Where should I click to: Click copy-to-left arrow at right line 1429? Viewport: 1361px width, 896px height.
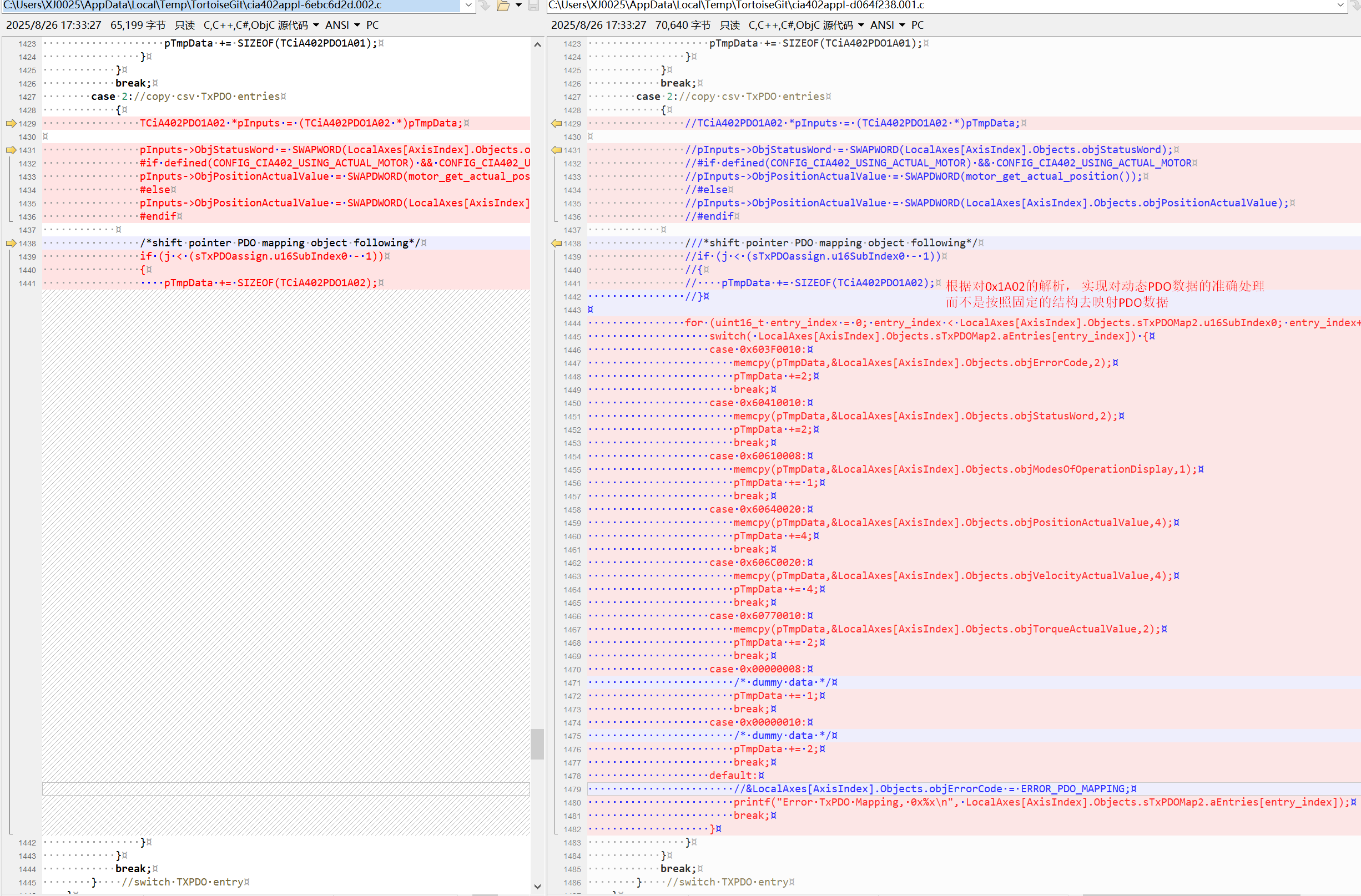tap(556, 123)
